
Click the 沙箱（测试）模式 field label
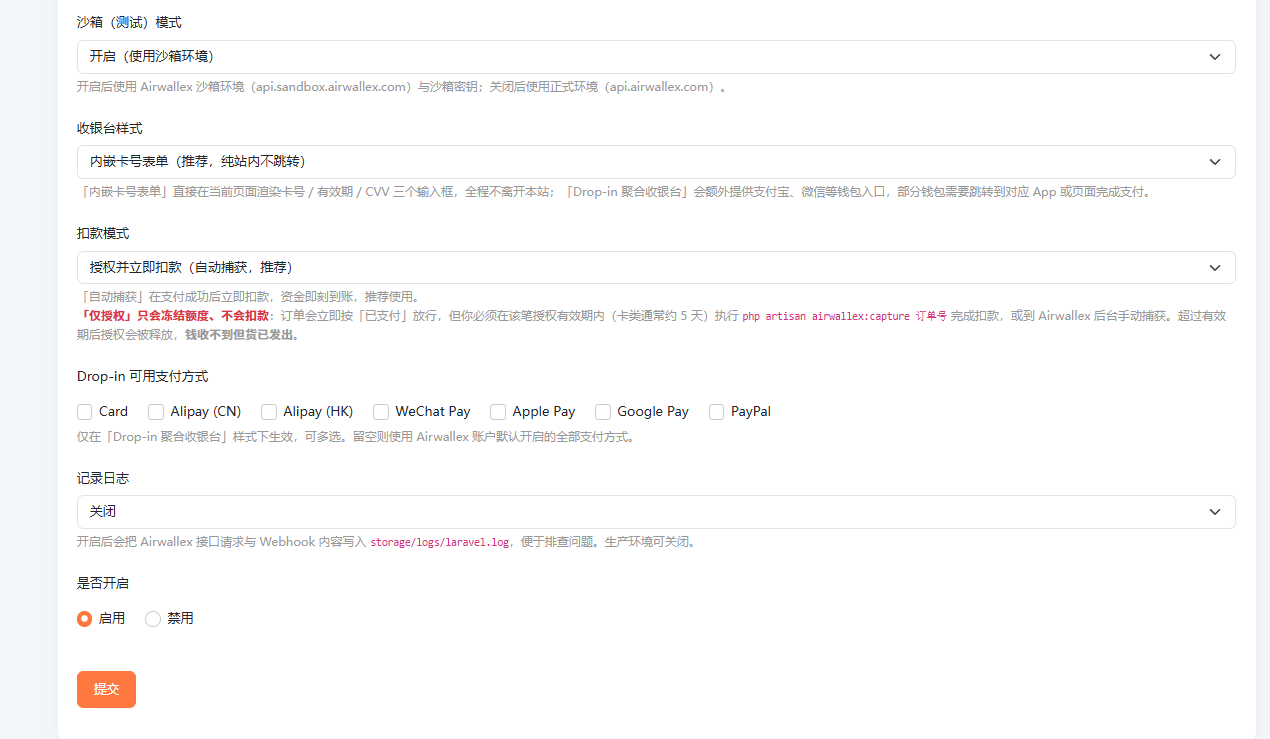click(129, 22)
